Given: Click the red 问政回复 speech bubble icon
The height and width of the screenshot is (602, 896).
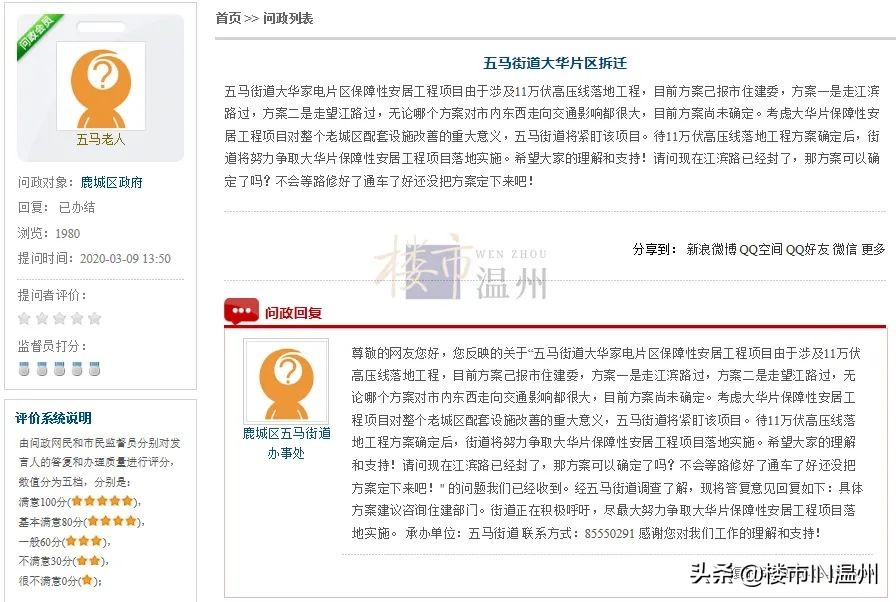Looking at the screenshot, I should pyautogui.click(x=243, y=311).
